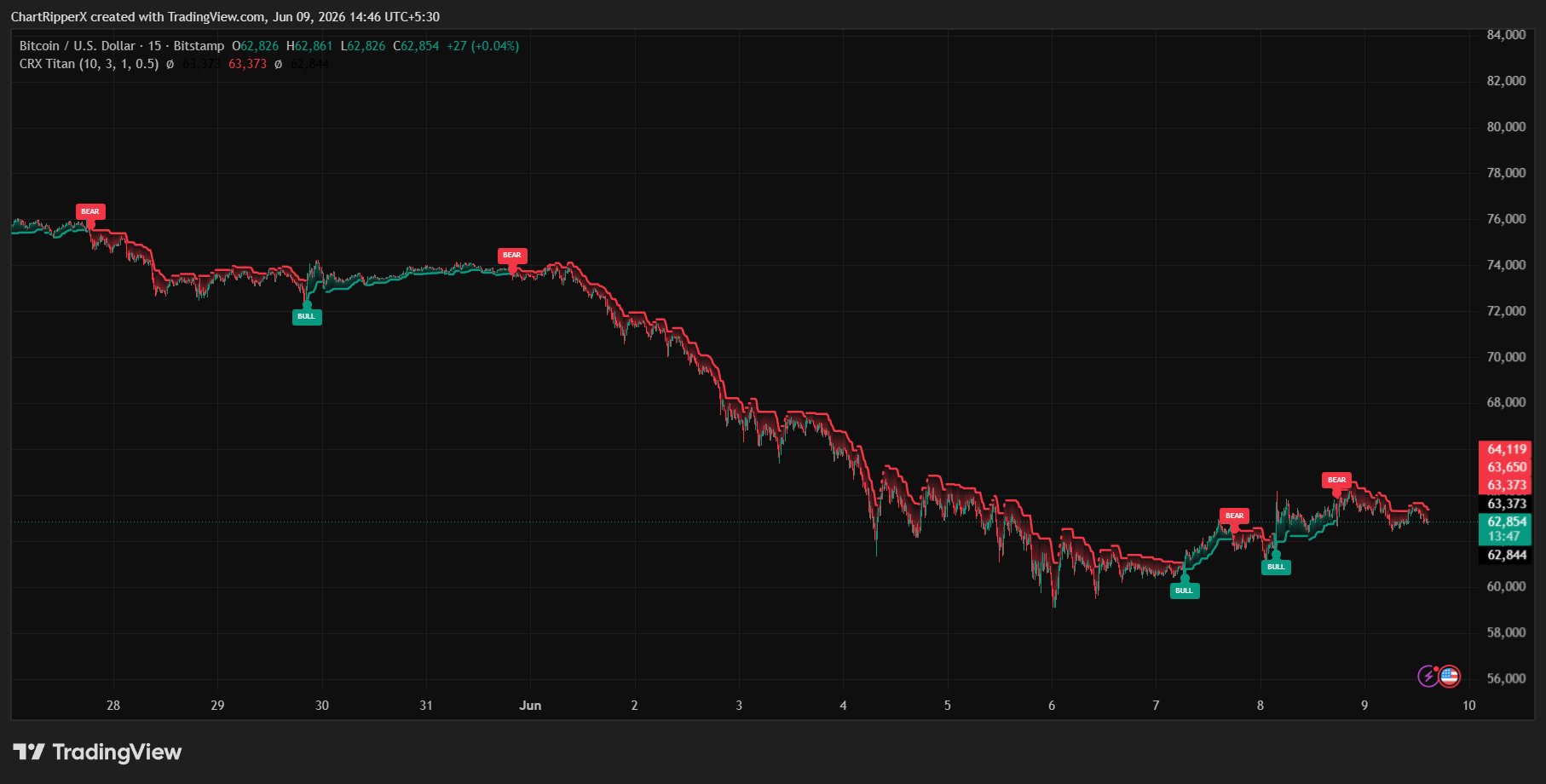Click the 84,000 price axis label
This screenshot has height=784, width=1546.
point(1506,35)
